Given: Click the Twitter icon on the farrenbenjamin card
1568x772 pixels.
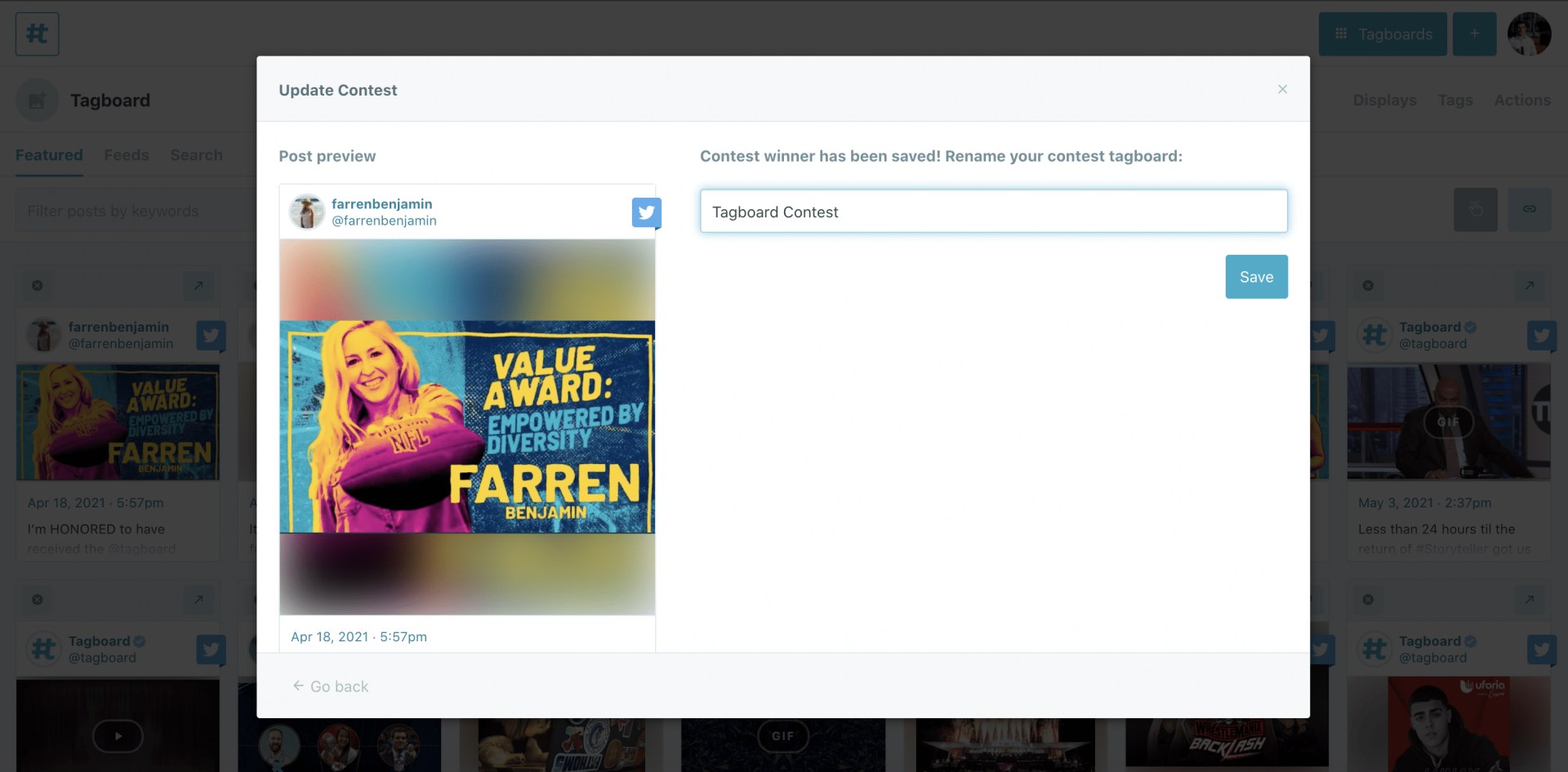Looking at the screenshot, I should (211, 335).
